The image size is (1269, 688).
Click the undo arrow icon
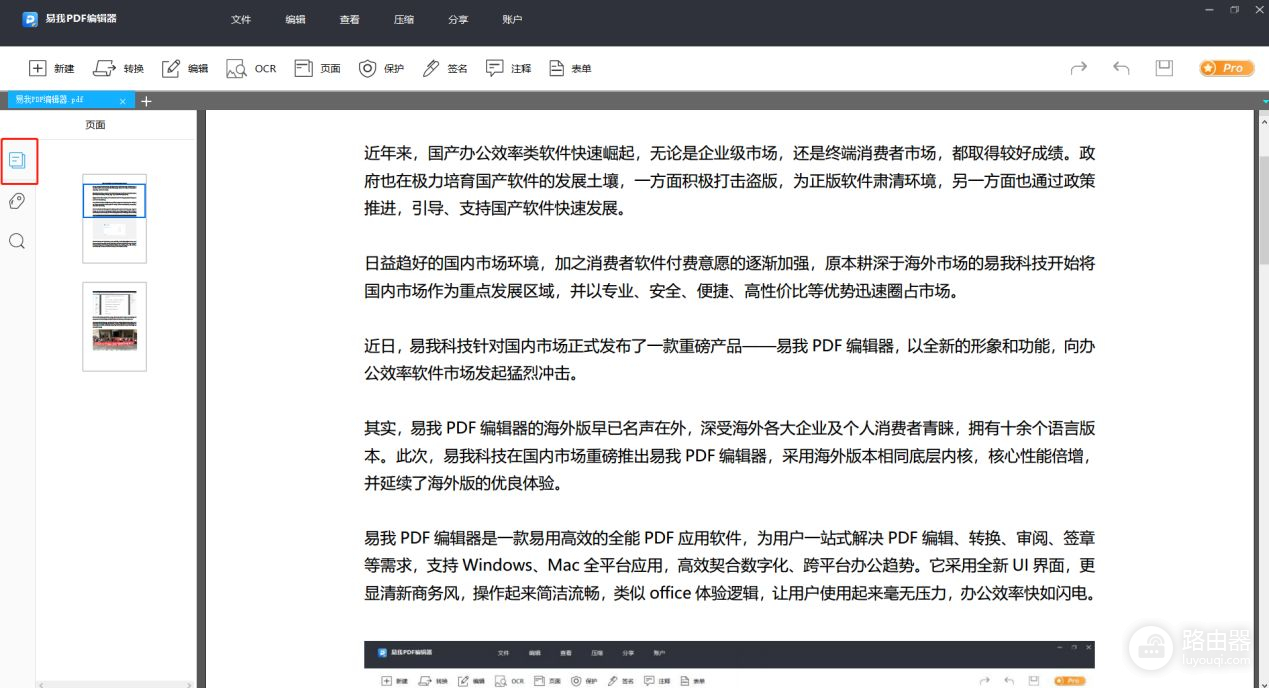point(1121,68)
